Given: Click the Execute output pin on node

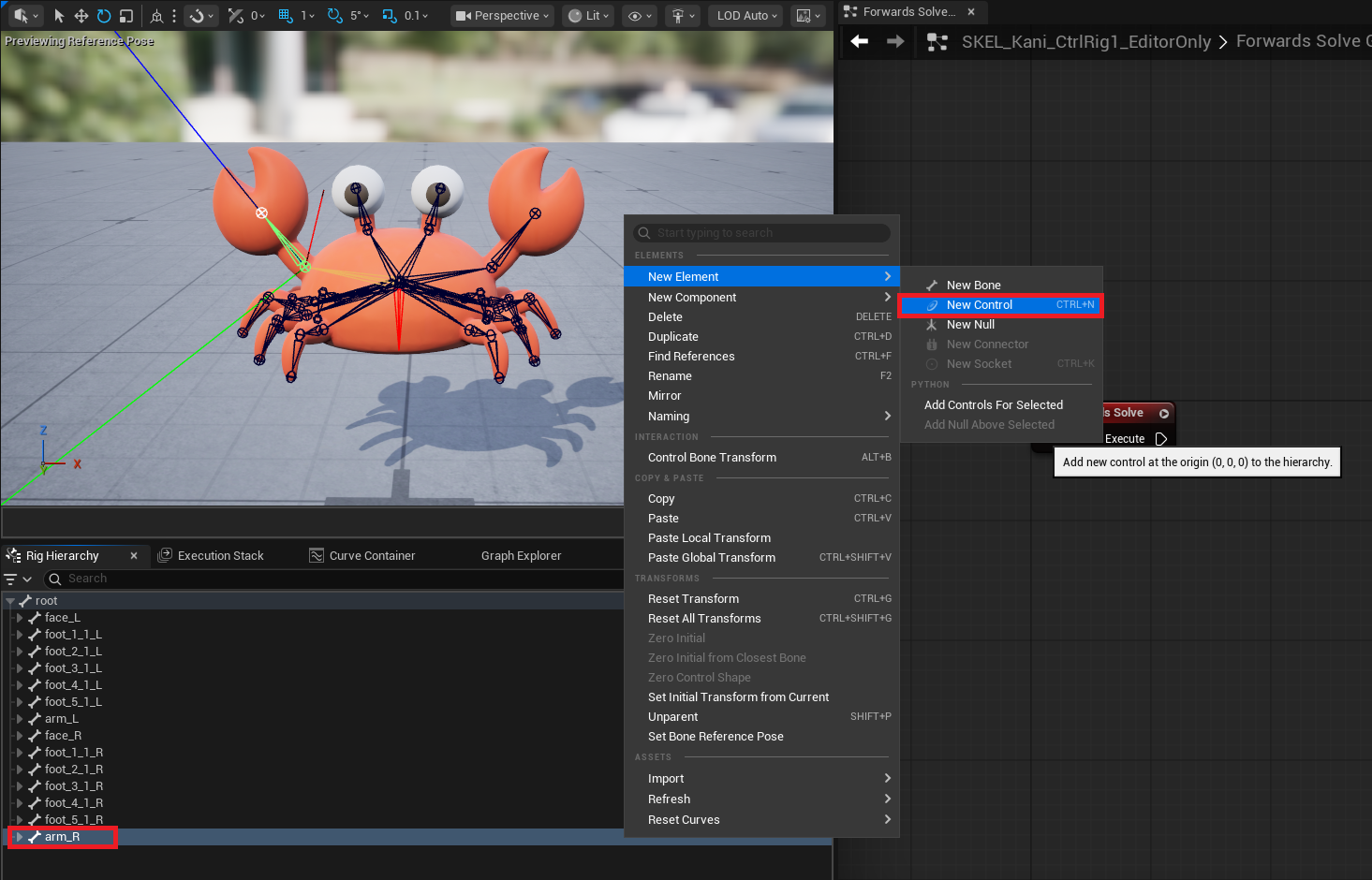Looking at the screenshot, I should [x=1161, y=439].
